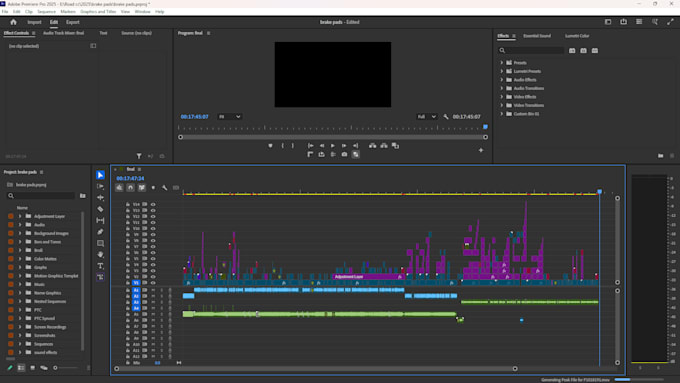Play the program monitor
Screen dimensions: 680x383
click(x=333, y=146)
